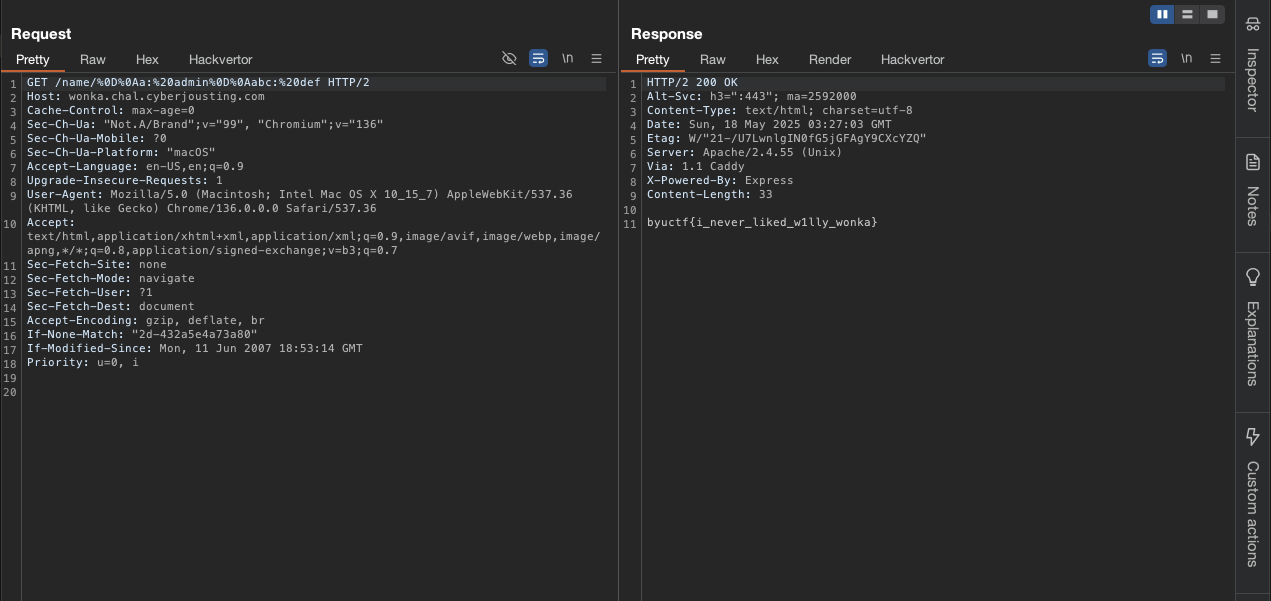
Task: Switch Response view to Pretty tab
Action: (x=653, y=60)
